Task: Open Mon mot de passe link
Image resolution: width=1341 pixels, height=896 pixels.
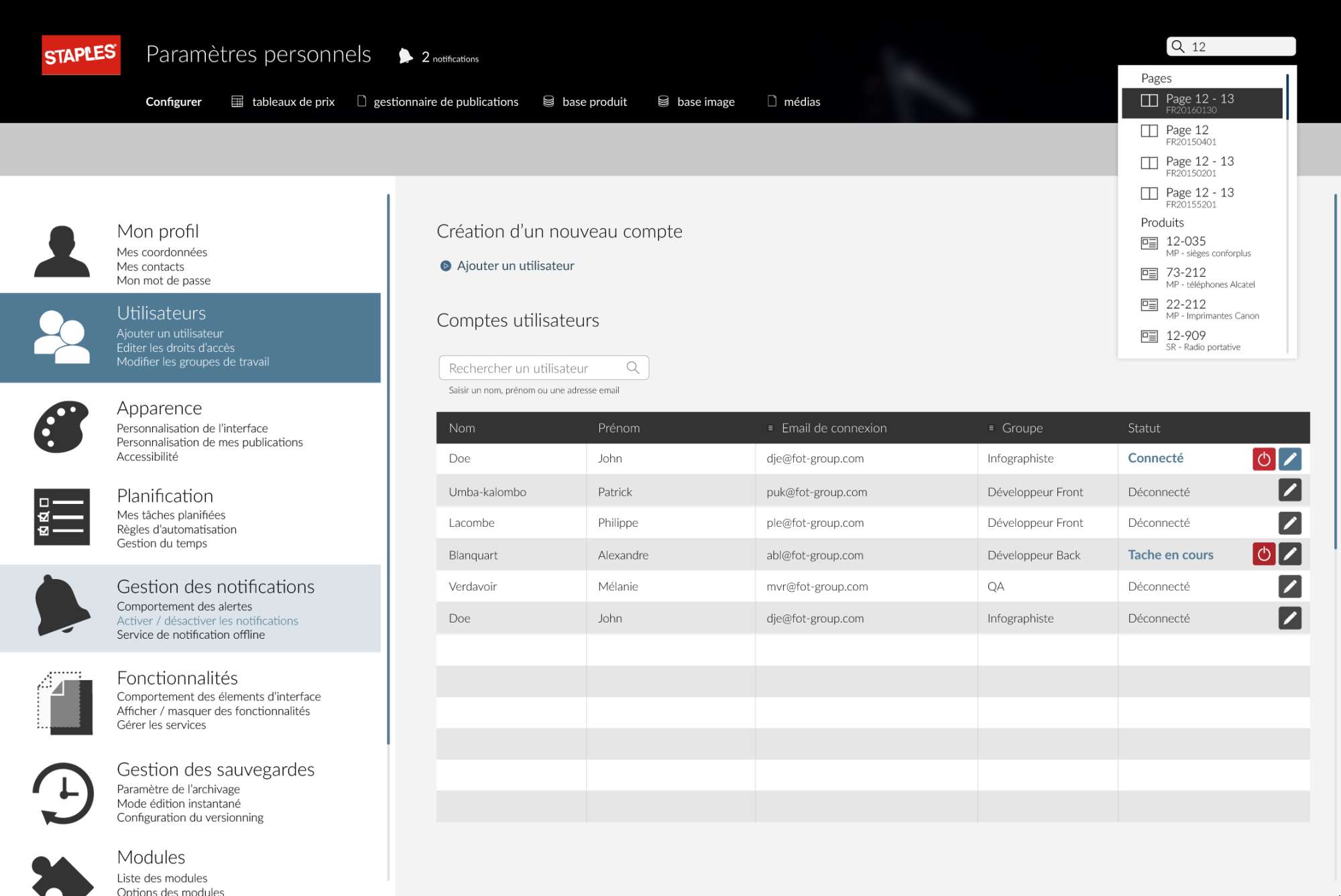Action: point(164,280)
